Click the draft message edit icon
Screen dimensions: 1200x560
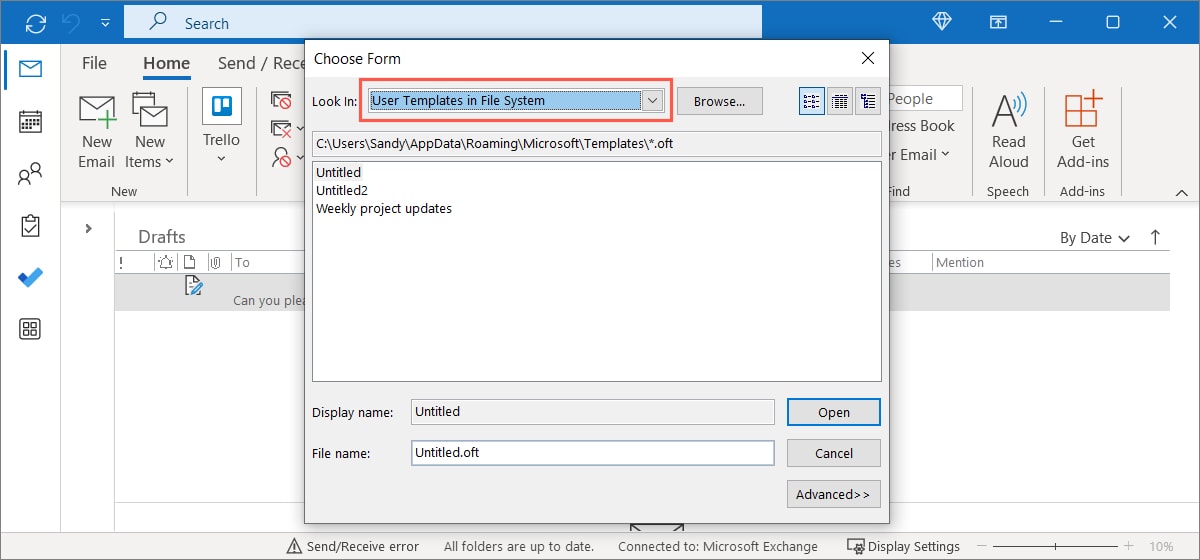[194, 286]
